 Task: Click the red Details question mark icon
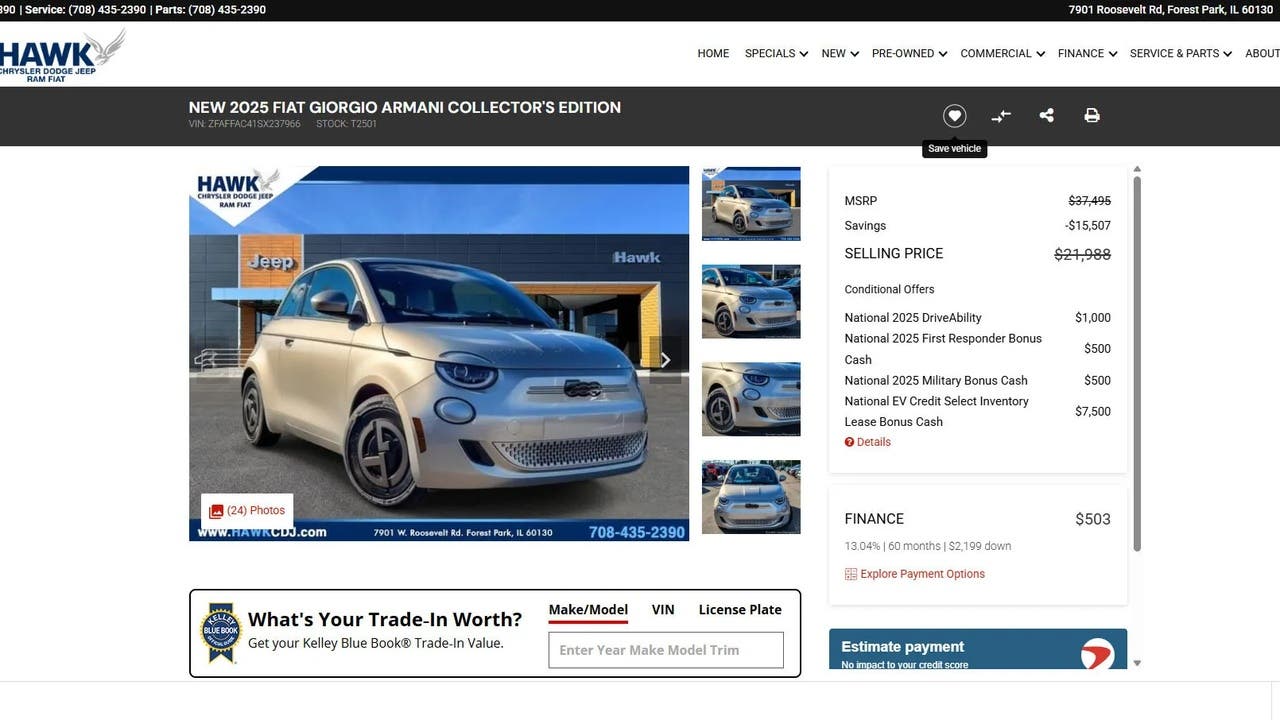click(x=849, y=442)
